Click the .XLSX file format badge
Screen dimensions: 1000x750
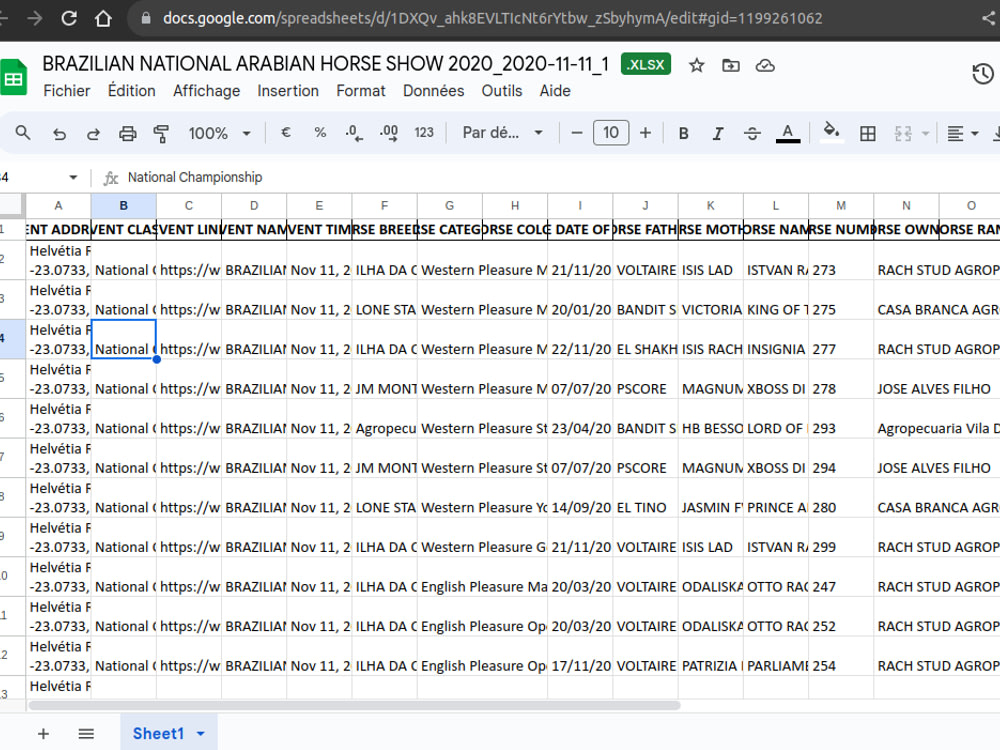(645, 64)
